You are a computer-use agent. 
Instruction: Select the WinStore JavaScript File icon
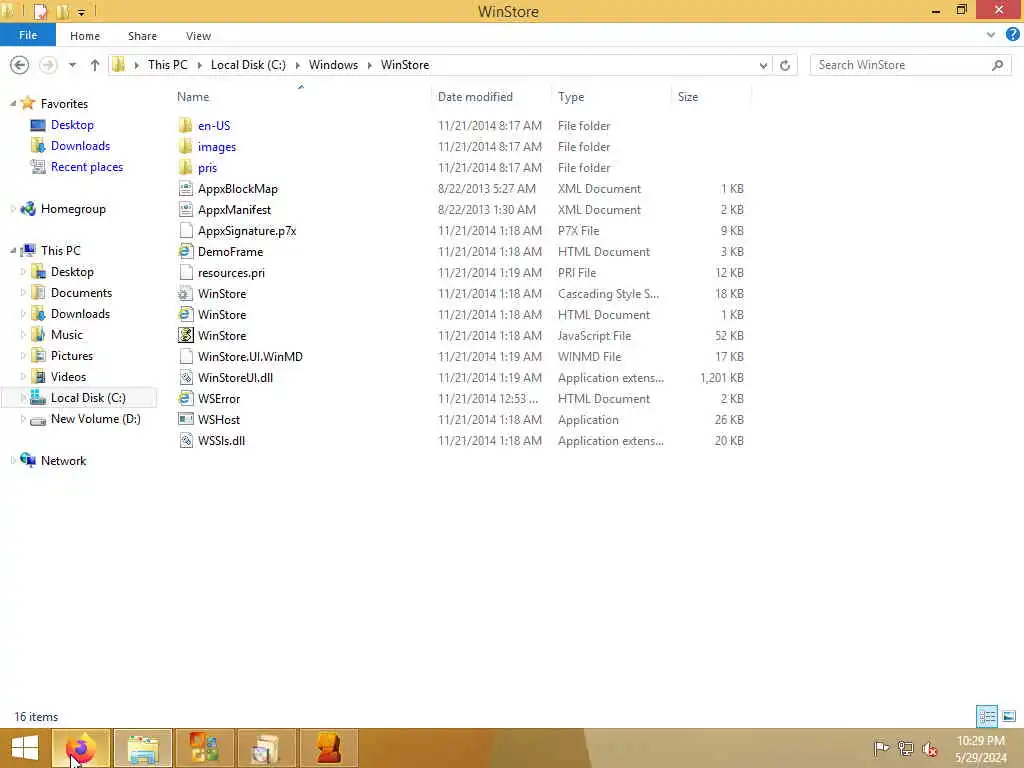tap(185, 335)
